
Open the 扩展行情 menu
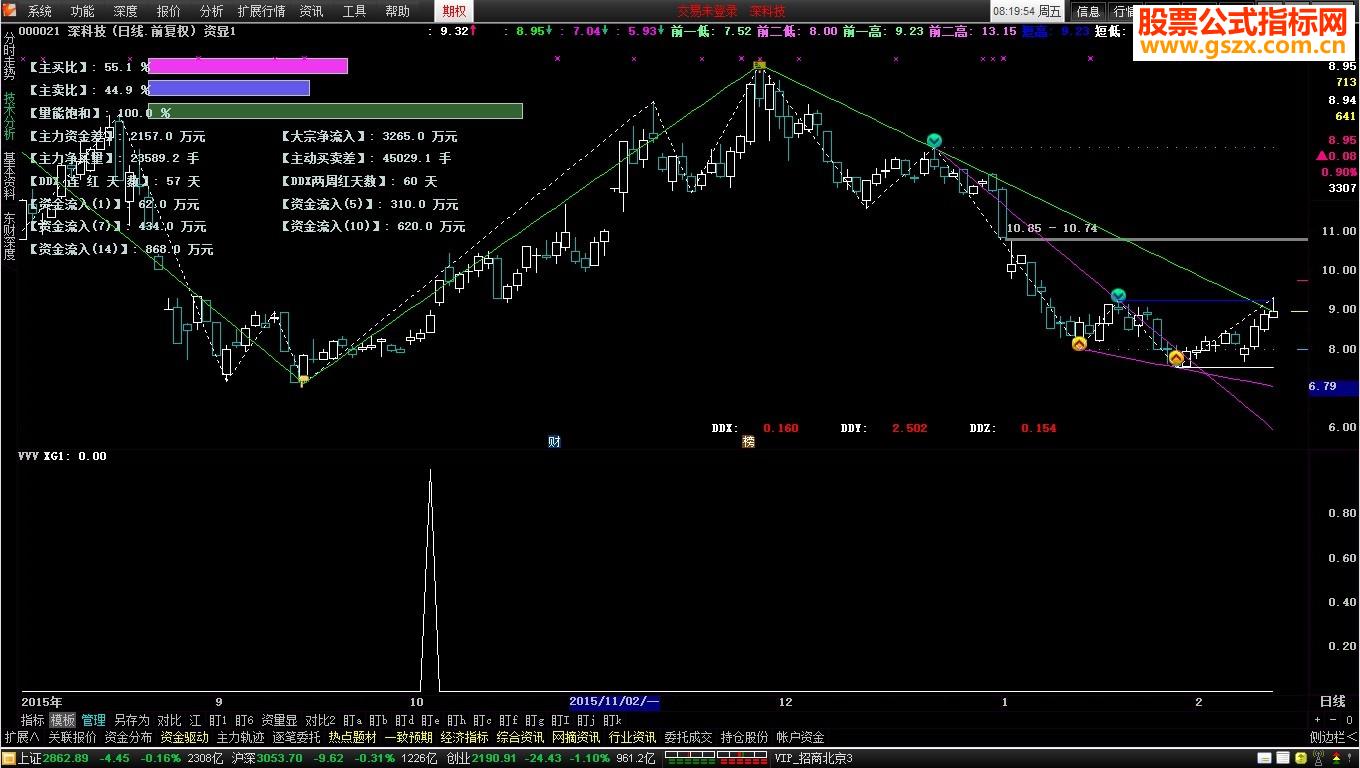click(261, 11)
